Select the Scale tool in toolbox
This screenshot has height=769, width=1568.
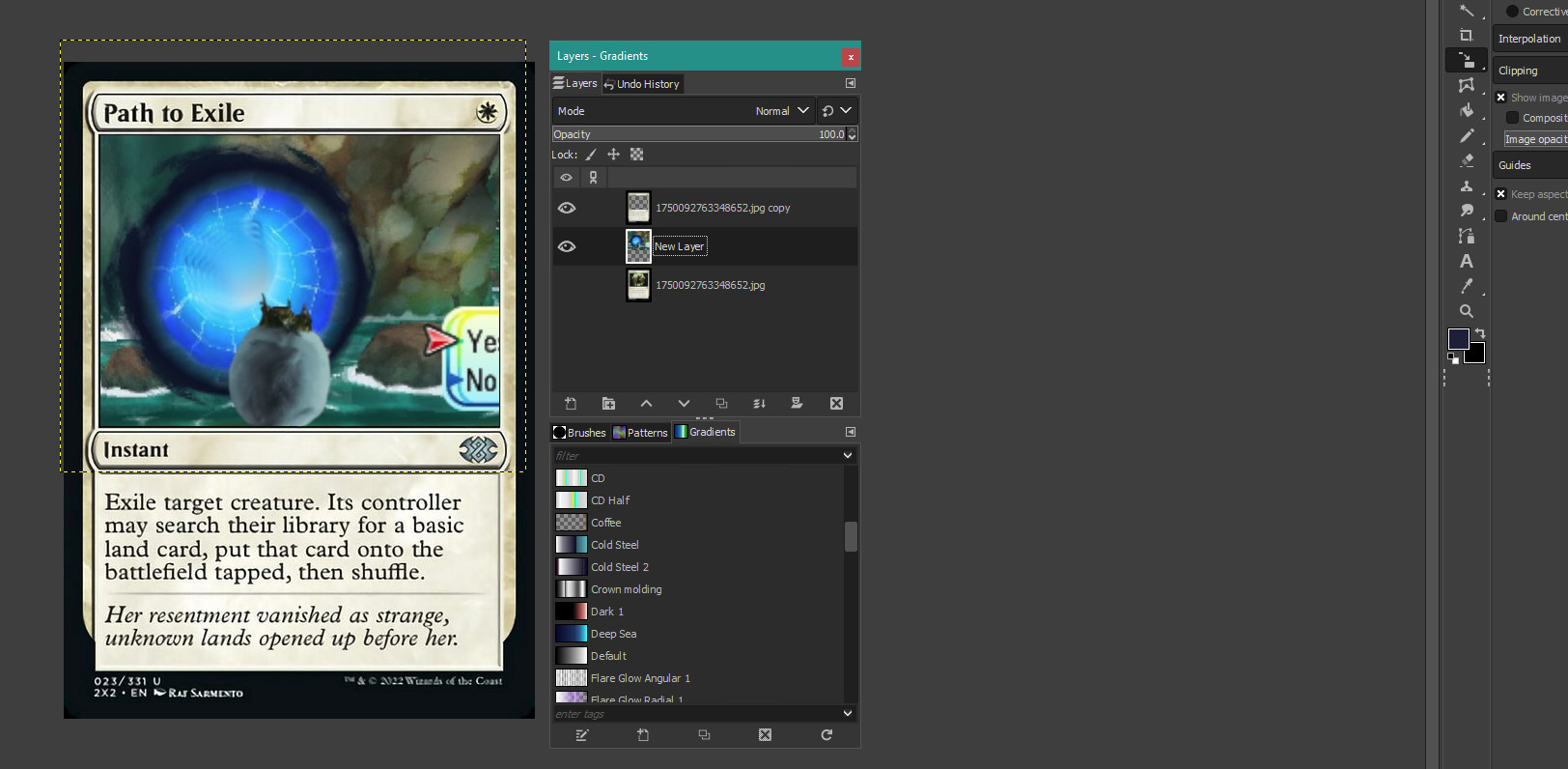1466,60
